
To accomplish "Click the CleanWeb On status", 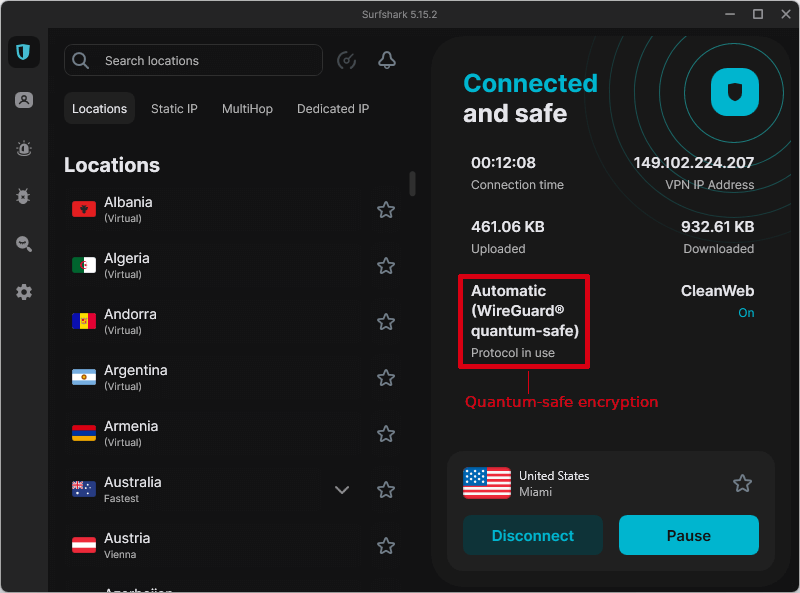I will (746, 313).
